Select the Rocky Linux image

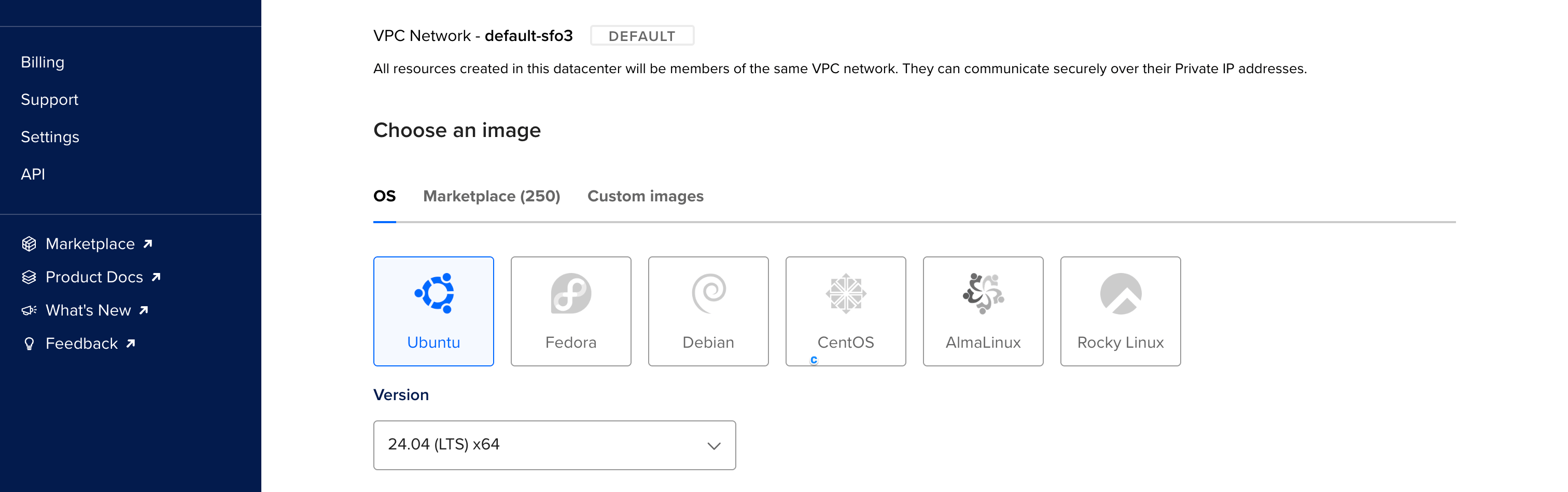[x=1120, y=310]
